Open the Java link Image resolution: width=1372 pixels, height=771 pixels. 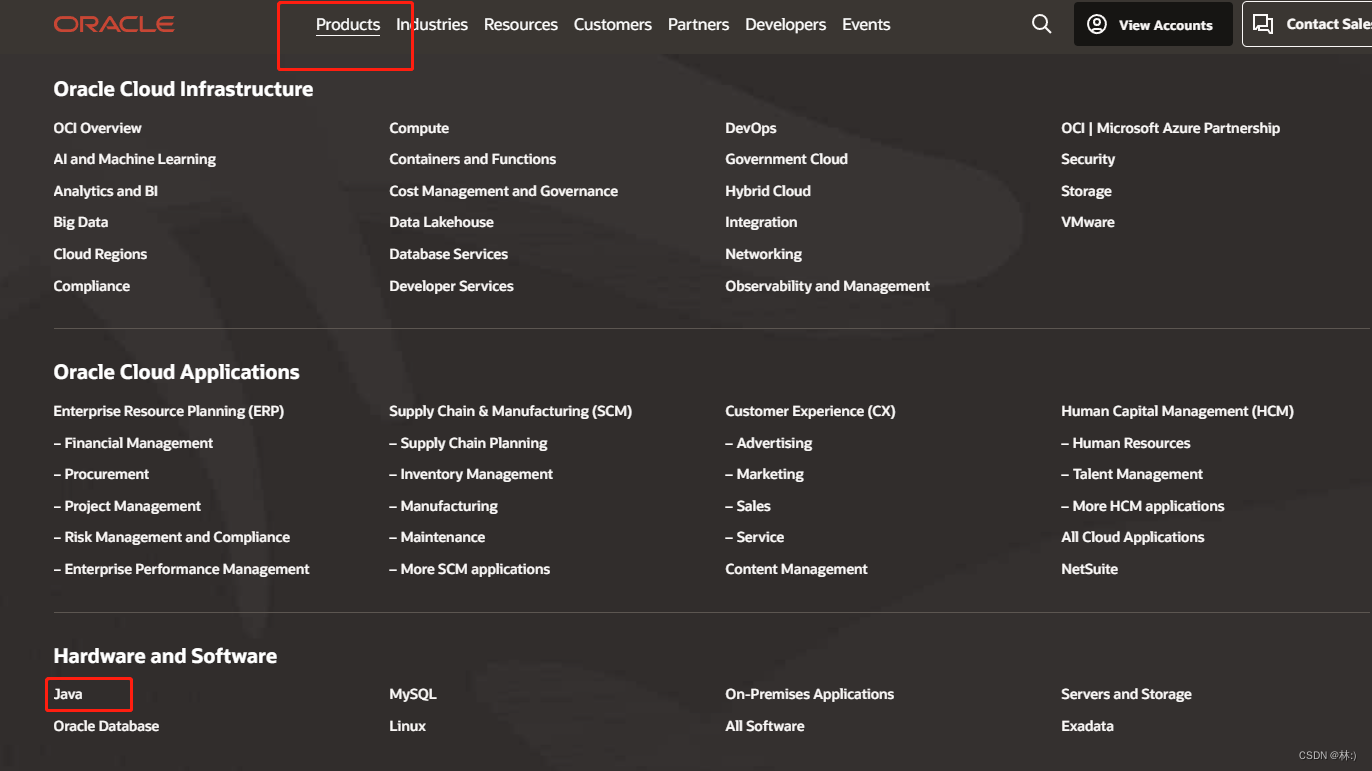tap(68, 694)
